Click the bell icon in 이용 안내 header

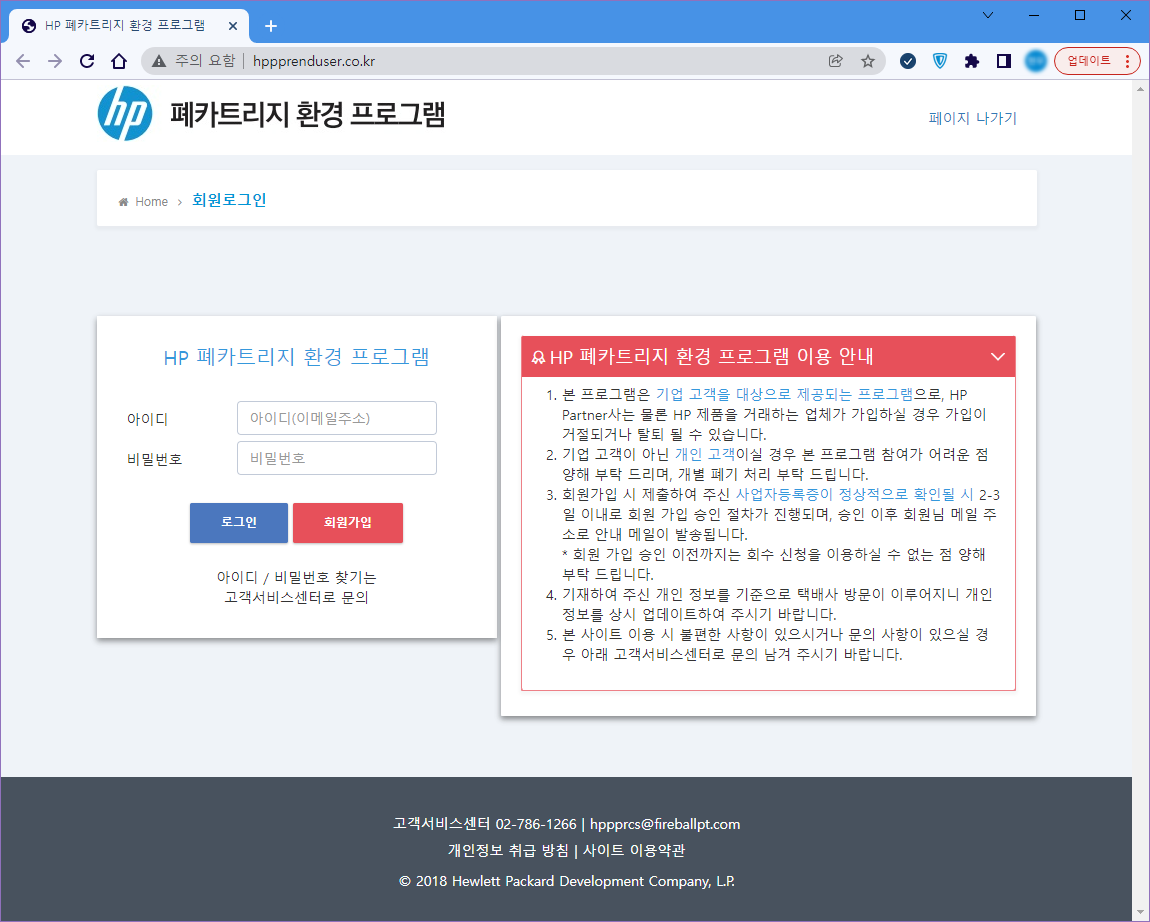538,357
